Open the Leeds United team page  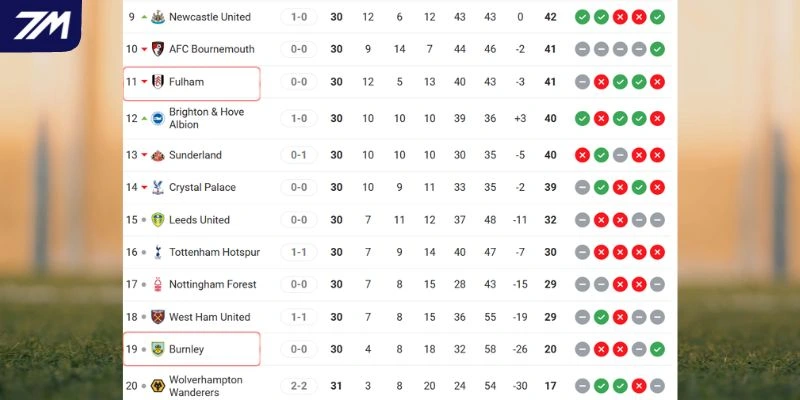pos(199,220)
